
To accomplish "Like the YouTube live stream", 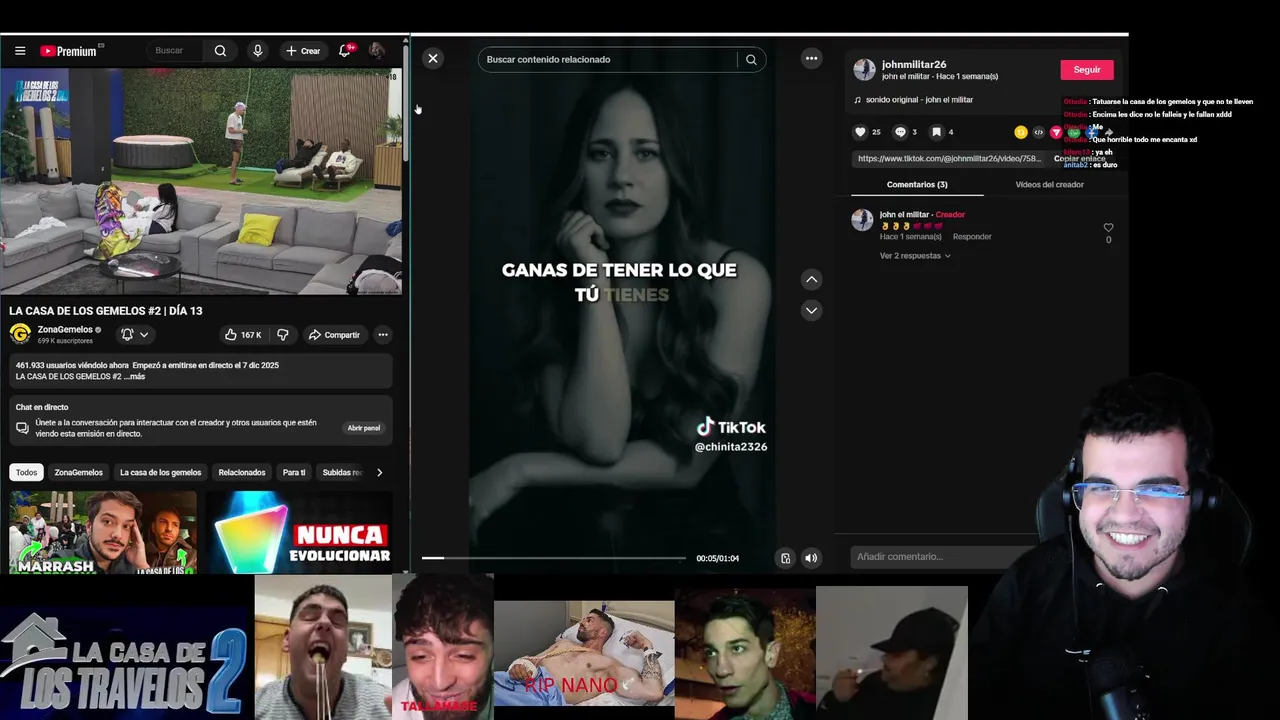I will pos(244,335).
